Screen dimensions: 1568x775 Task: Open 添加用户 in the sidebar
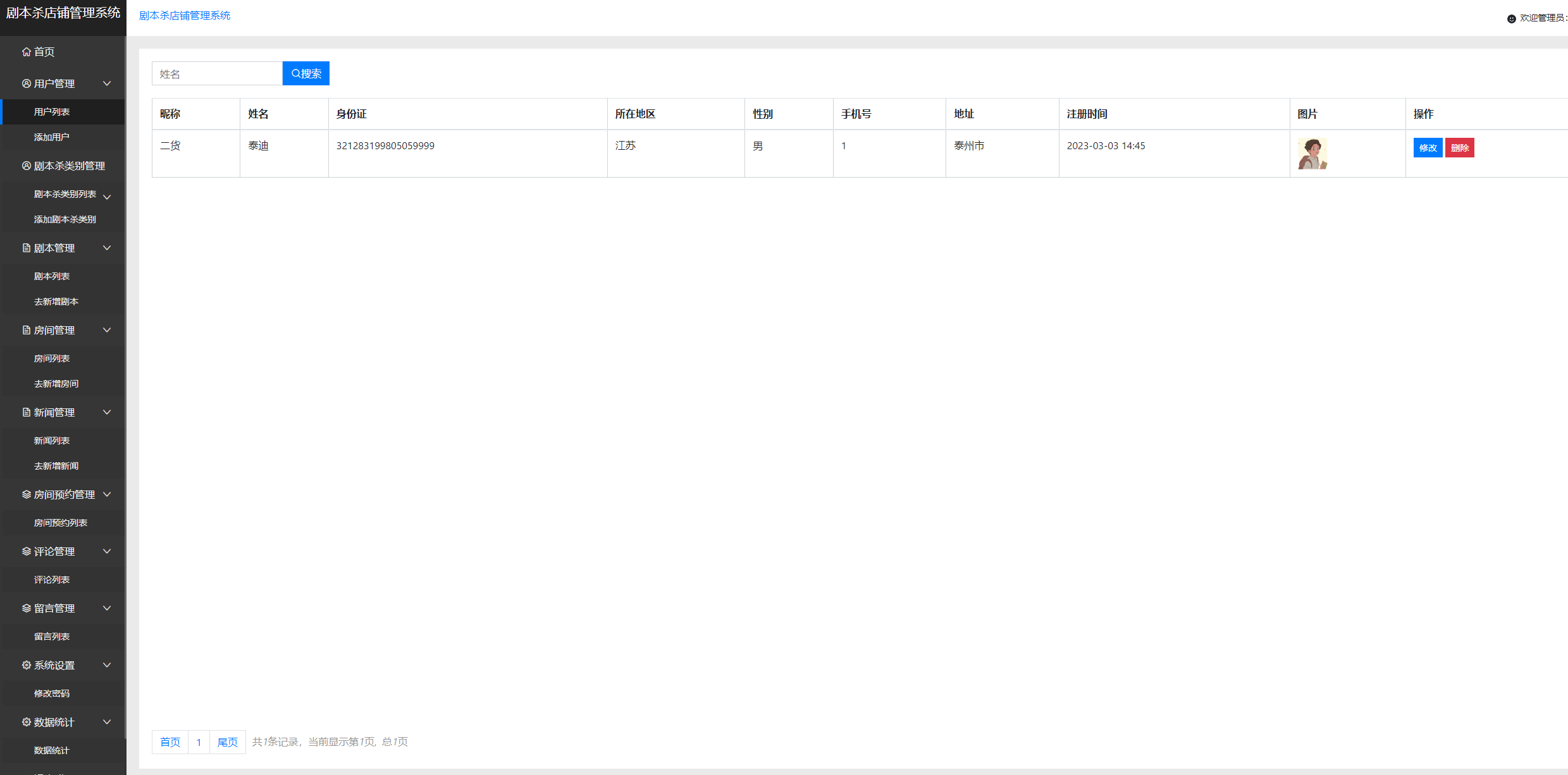[x=52, y=137]
